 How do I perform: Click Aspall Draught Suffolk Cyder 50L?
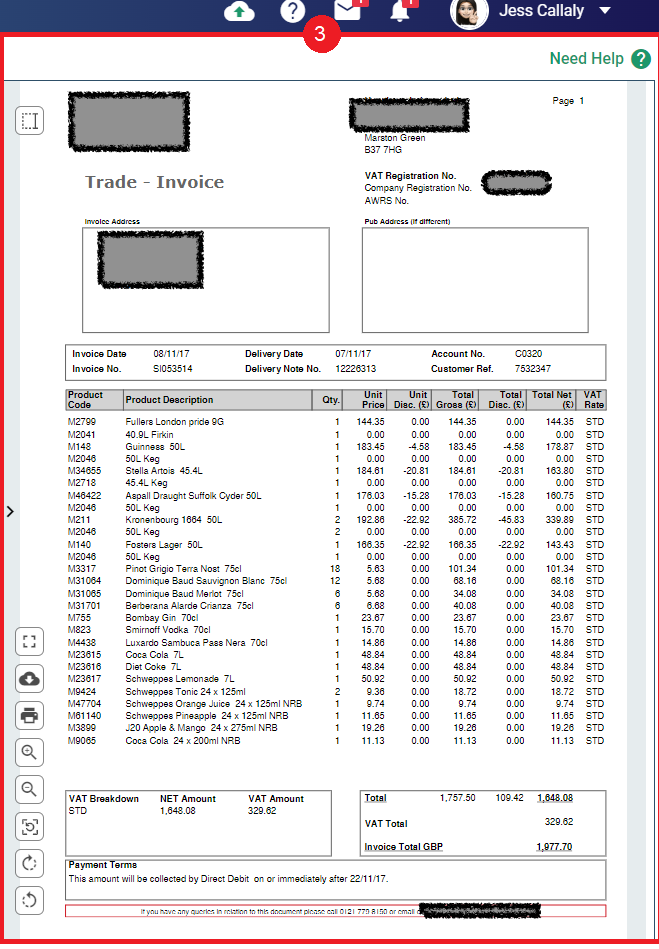[x=193, y=496]
